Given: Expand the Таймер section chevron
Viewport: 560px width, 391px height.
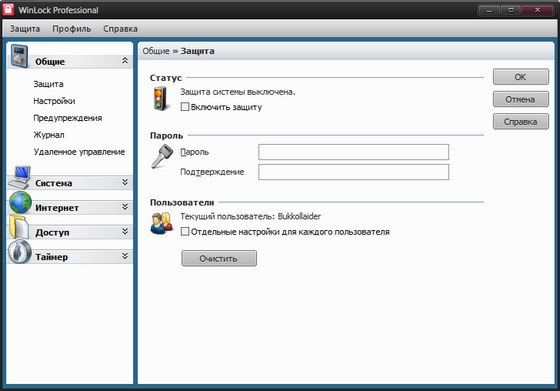Looking at the screenshot, I should (125, 256).
